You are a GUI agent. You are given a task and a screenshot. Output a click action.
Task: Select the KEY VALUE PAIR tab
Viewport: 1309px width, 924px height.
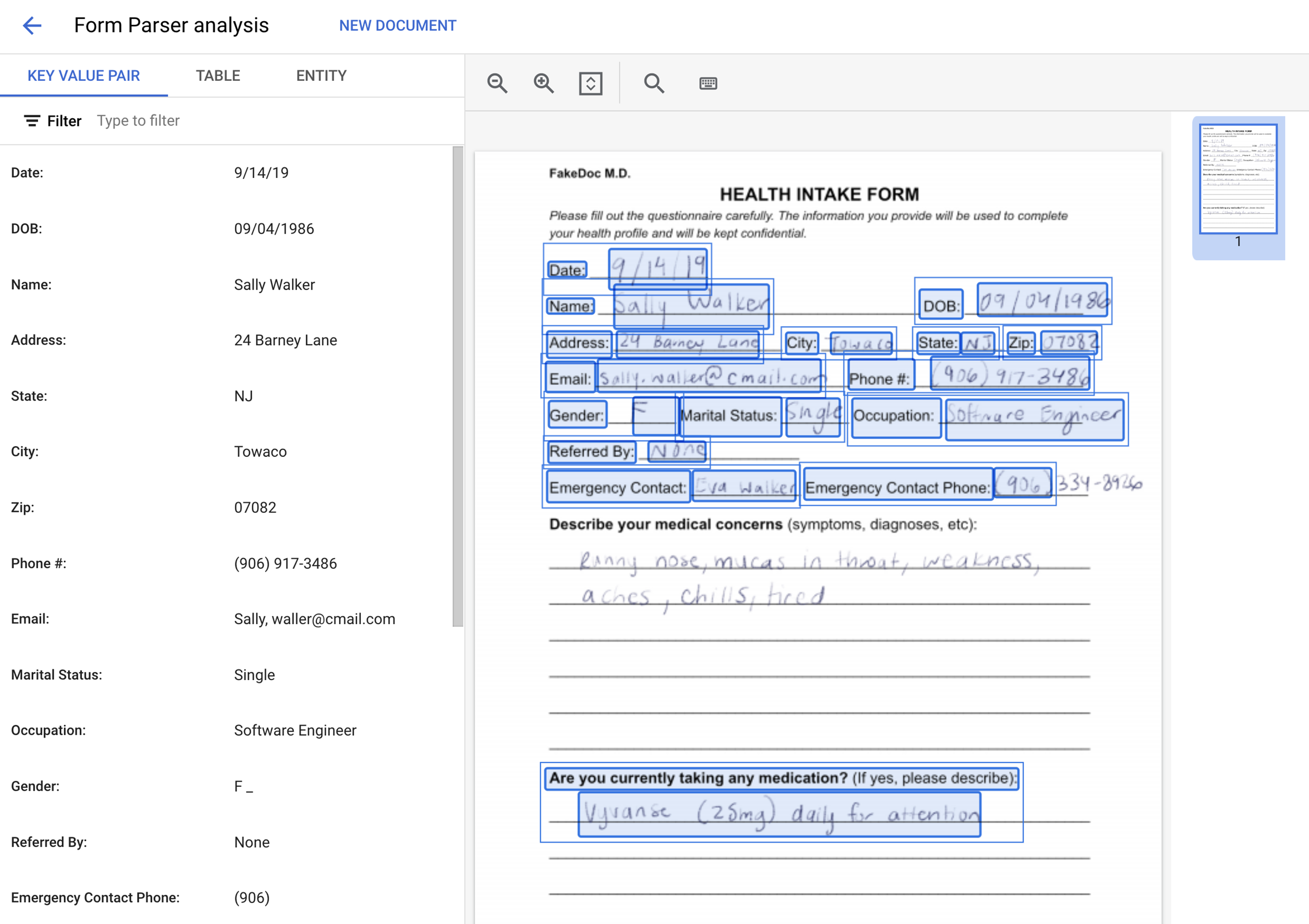click(84, 76)
